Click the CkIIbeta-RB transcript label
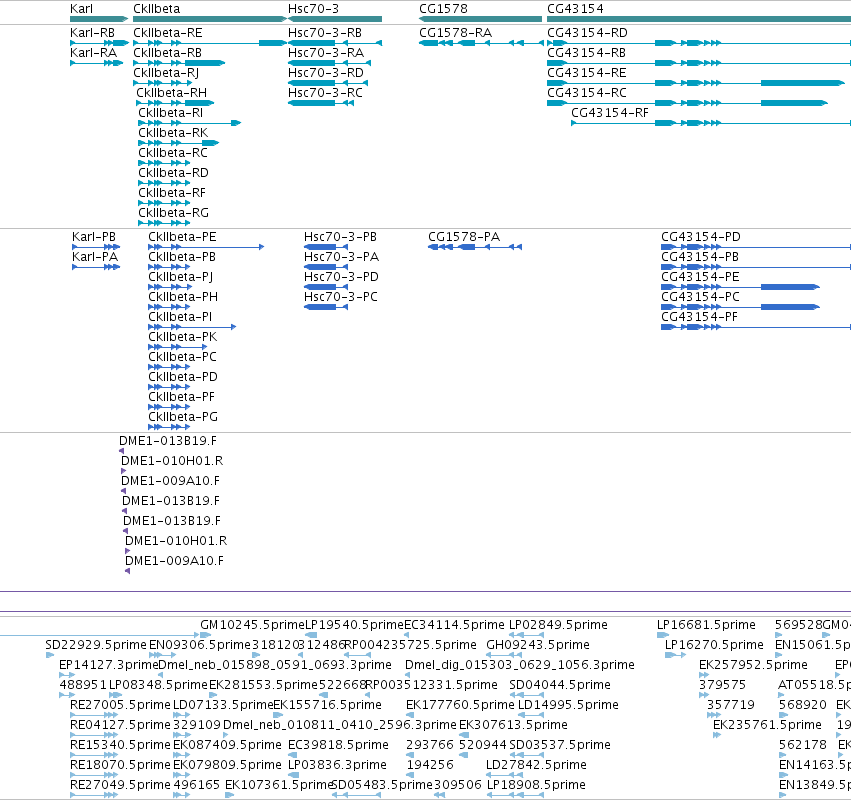Image resolution: width=851 pixels, height=800 pixels. point(168,53)
